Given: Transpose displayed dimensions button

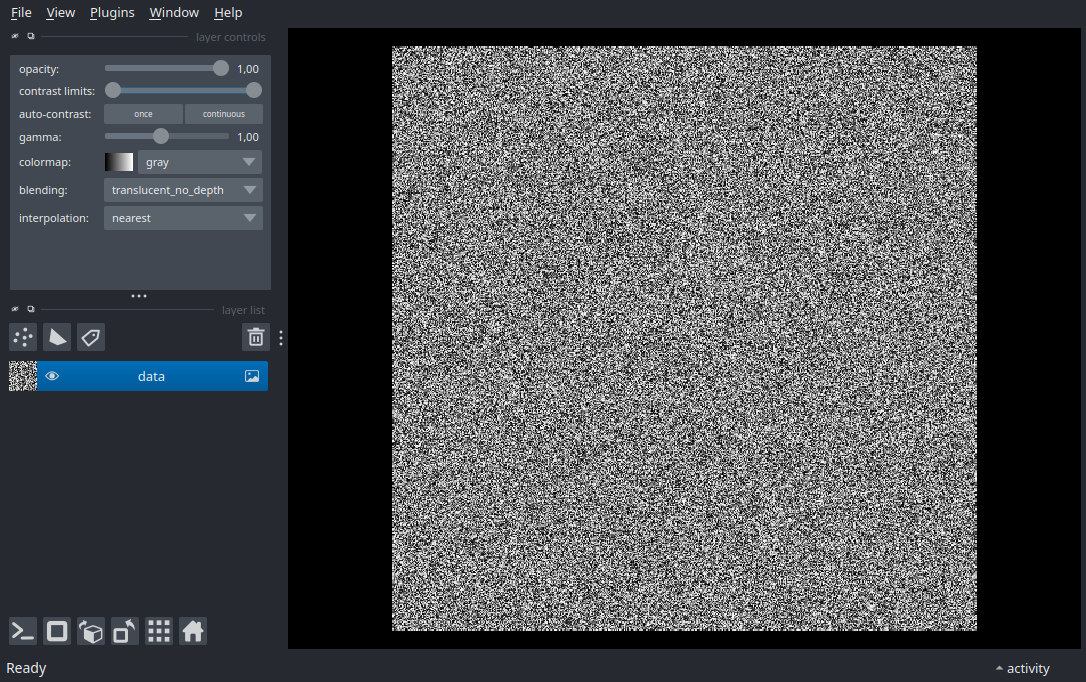Looking at the screenshot, I should (125, 631).
